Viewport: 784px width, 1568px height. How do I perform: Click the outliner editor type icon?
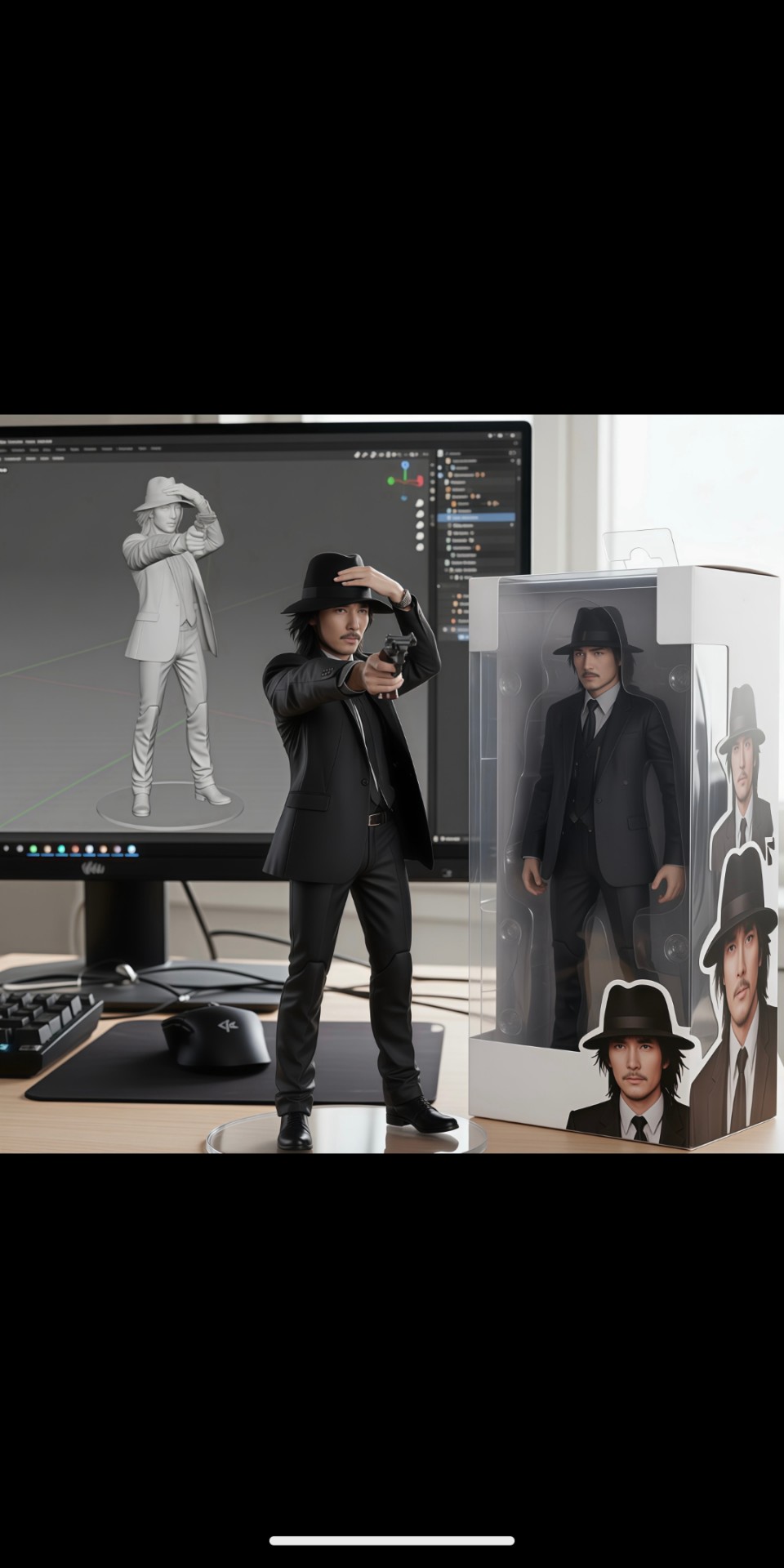pyautogui.click(x=439, y=452)
